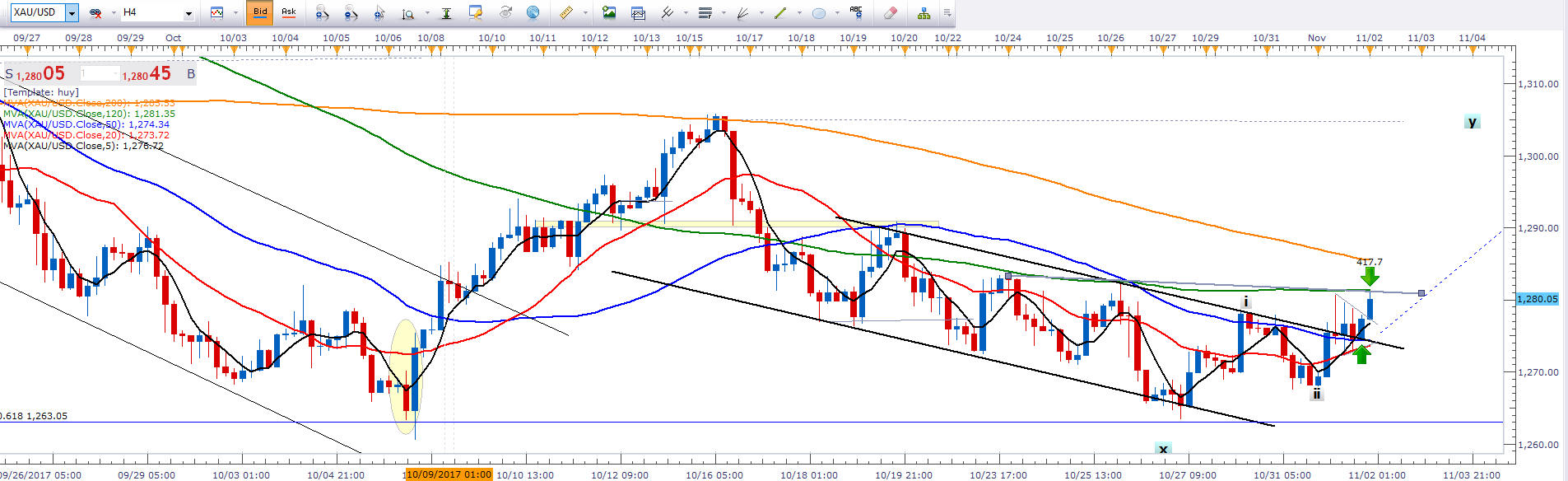Select the eraser tool
The height and width of the screenshot is (481, 1568).
point(890,12)
